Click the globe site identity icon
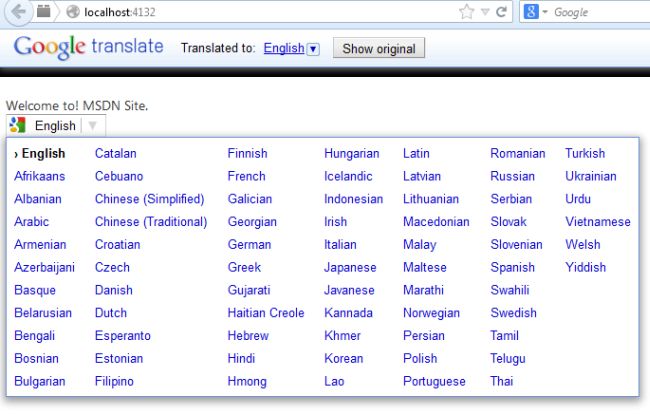The height and width of the screenshot is (415, 650). click(73, 12)
